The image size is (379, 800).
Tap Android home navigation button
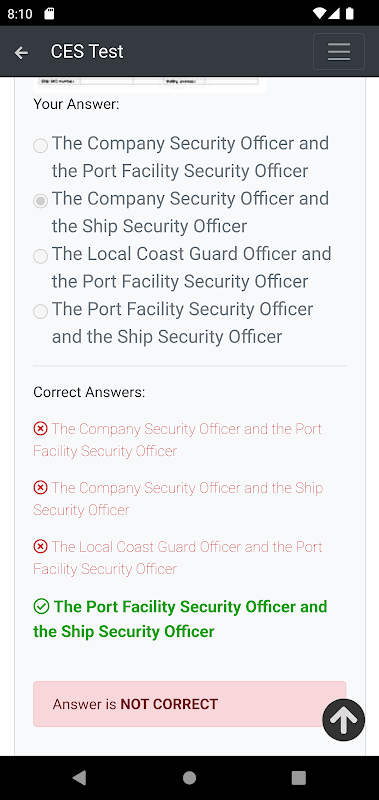point(189,778)
